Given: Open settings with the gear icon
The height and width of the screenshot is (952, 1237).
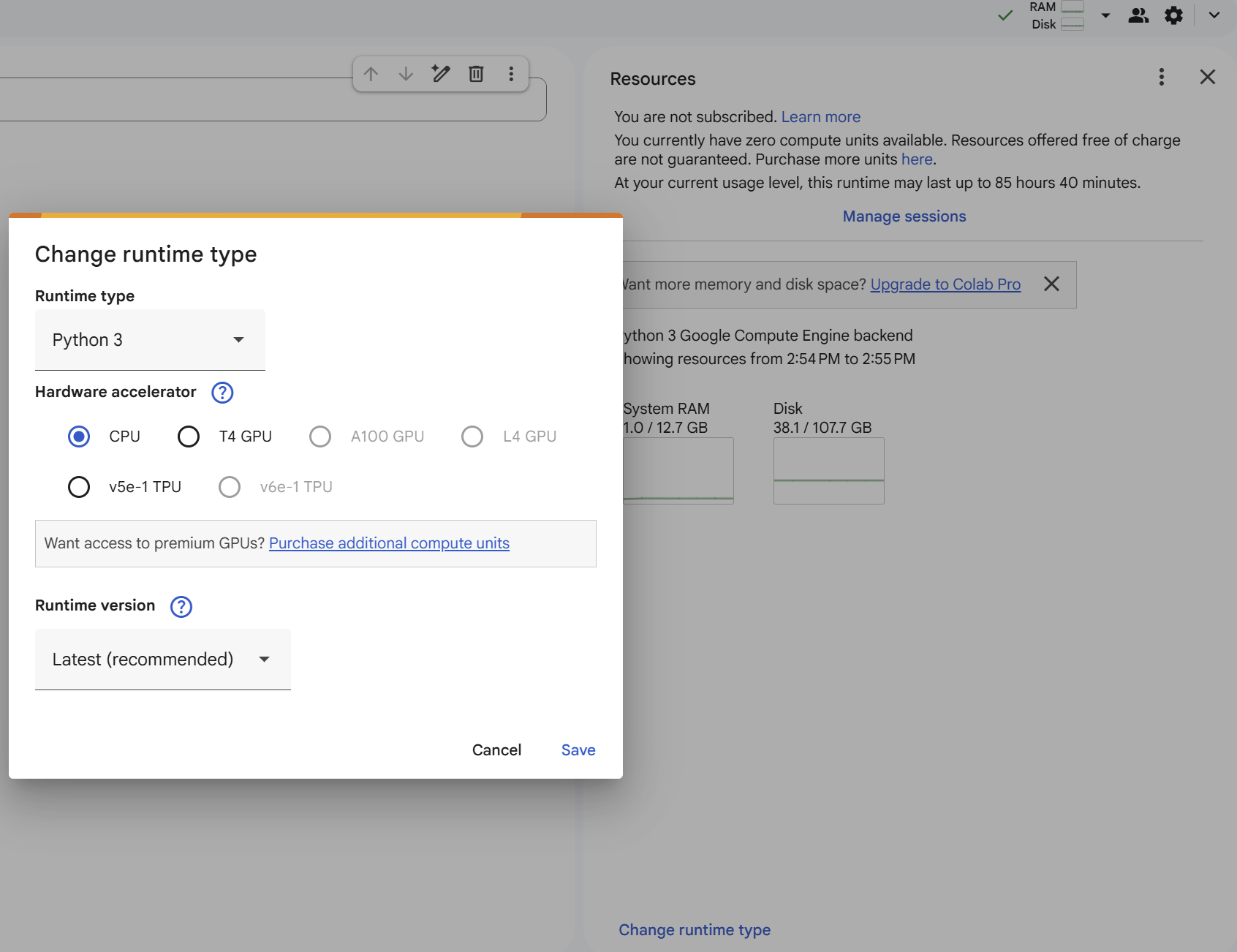Looking at the screenshot, I should coord(1173,15).
